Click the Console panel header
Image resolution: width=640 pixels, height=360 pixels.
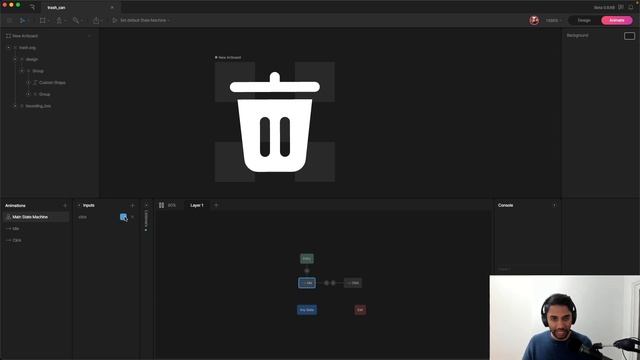click(505, 205)
